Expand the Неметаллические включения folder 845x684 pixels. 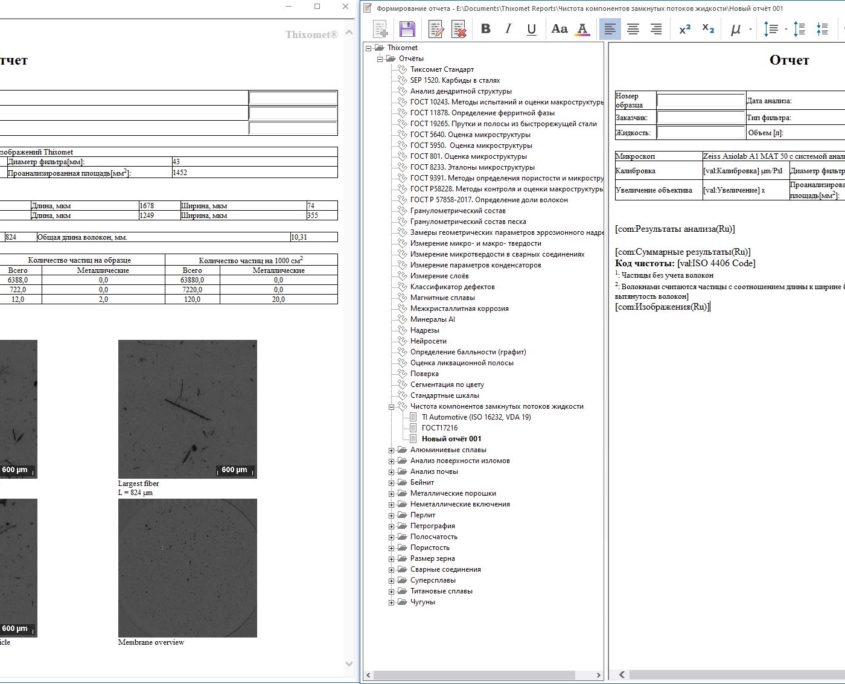[x=391, y=505]
